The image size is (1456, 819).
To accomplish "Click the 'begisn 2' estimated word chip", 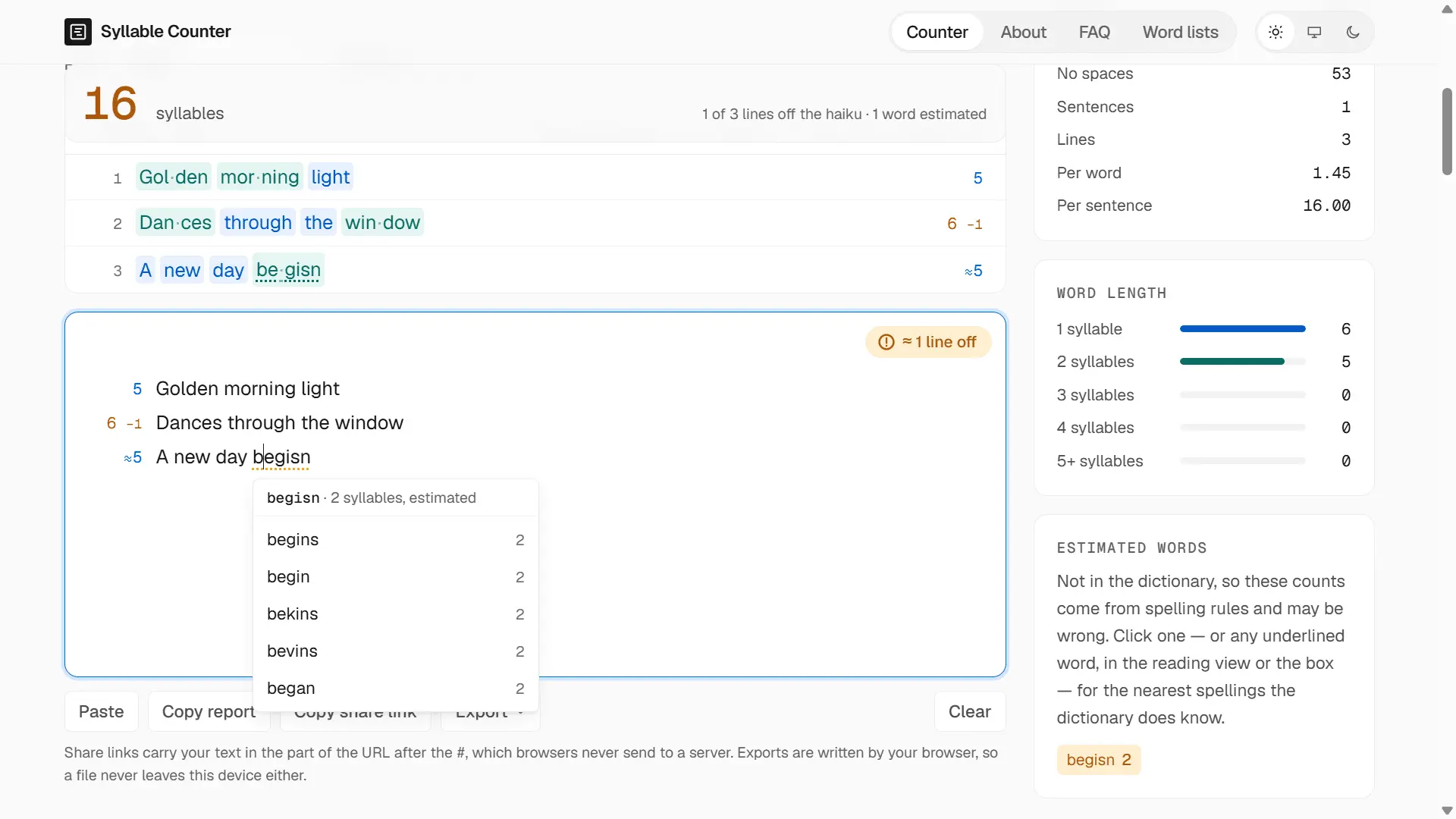I will coord(1098,760).
